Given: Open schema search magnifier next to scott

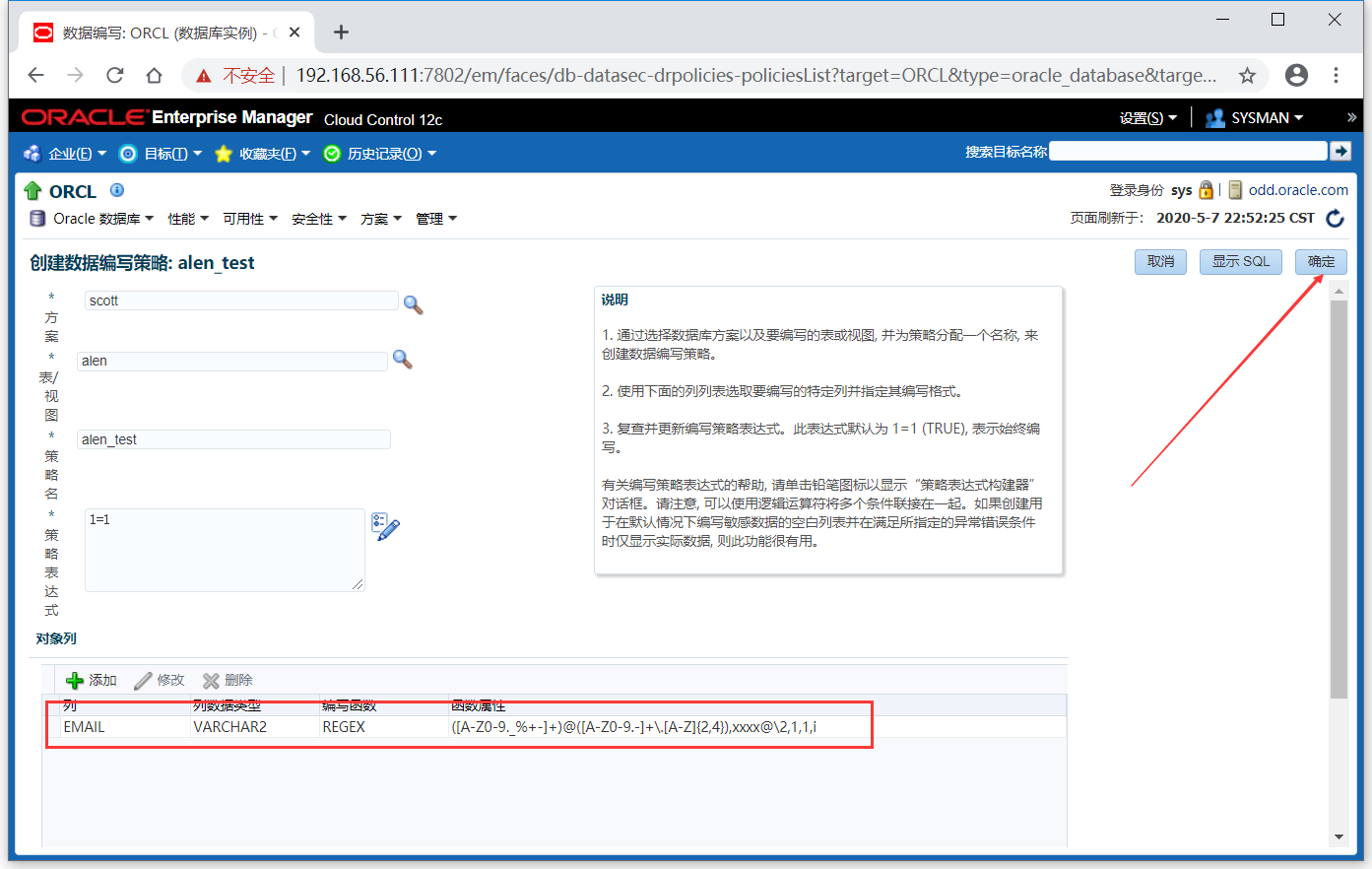Looking at the screenshot, I should [414, 305].
